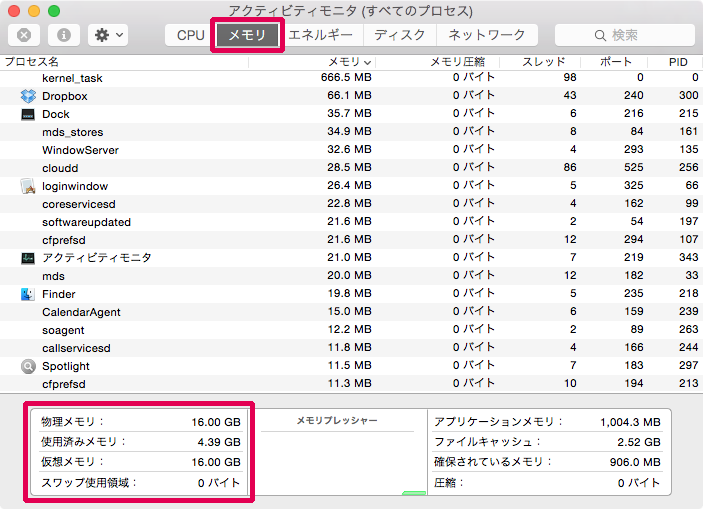Viewport: 703px width, 509px height.
Task: Open the process info inspector button
Action: point(64,35)
